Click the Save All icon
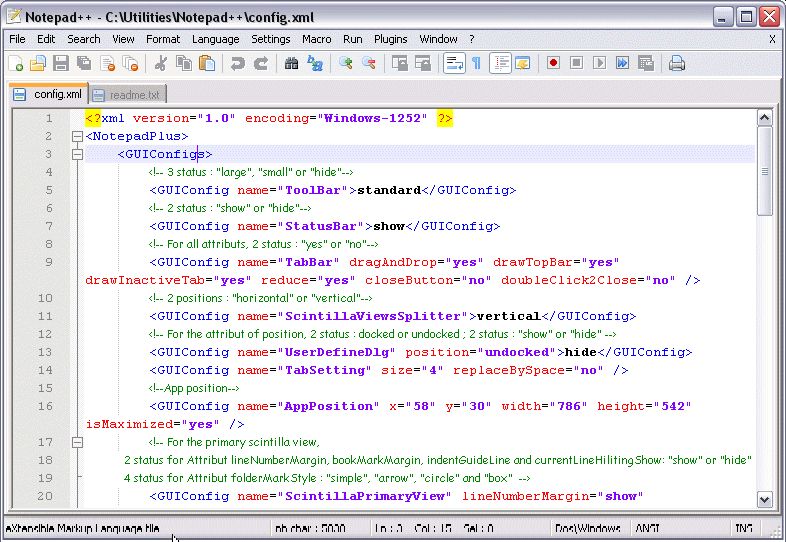The image size is (786, 542). [84, 64]
